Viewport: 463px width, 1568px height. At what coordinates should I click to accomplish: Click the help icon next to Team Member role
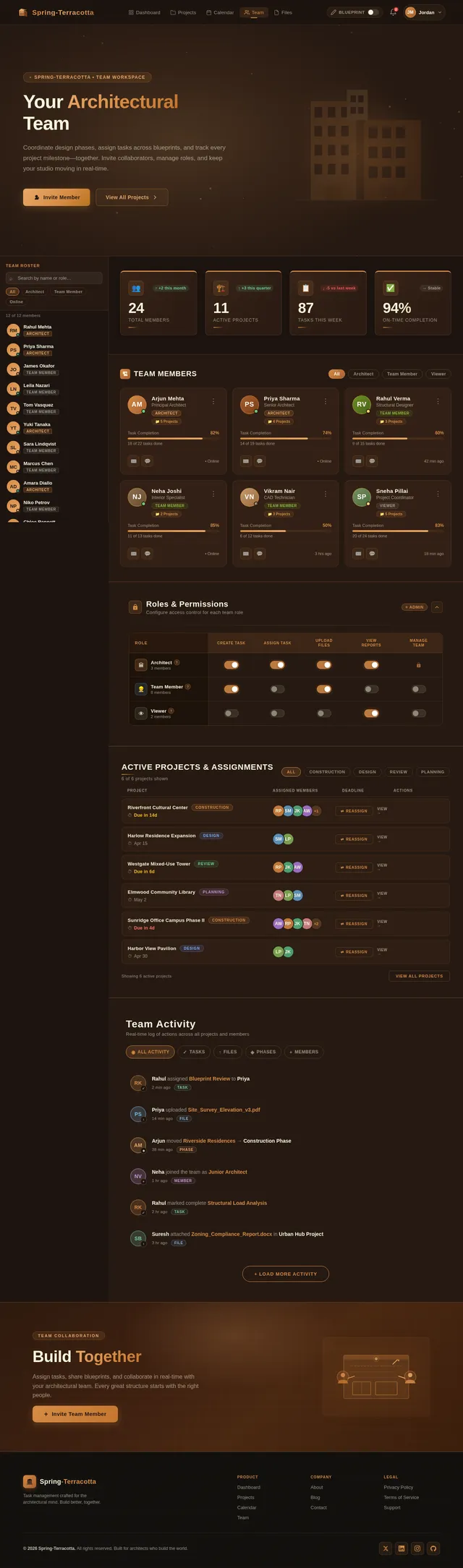point(188,687)
